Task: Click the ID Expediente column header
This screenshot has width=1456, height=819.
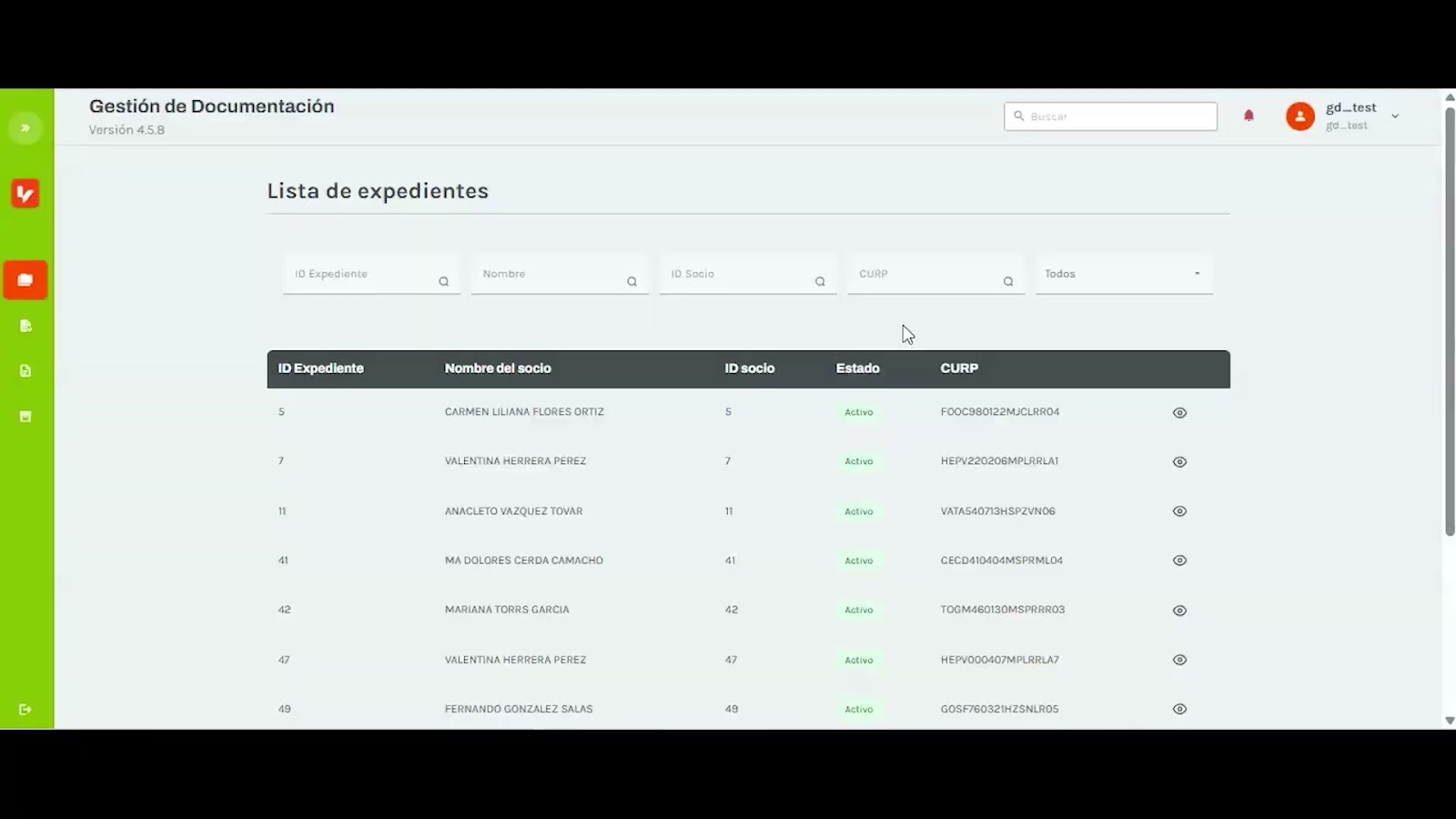Action: (x=321, y=369)
